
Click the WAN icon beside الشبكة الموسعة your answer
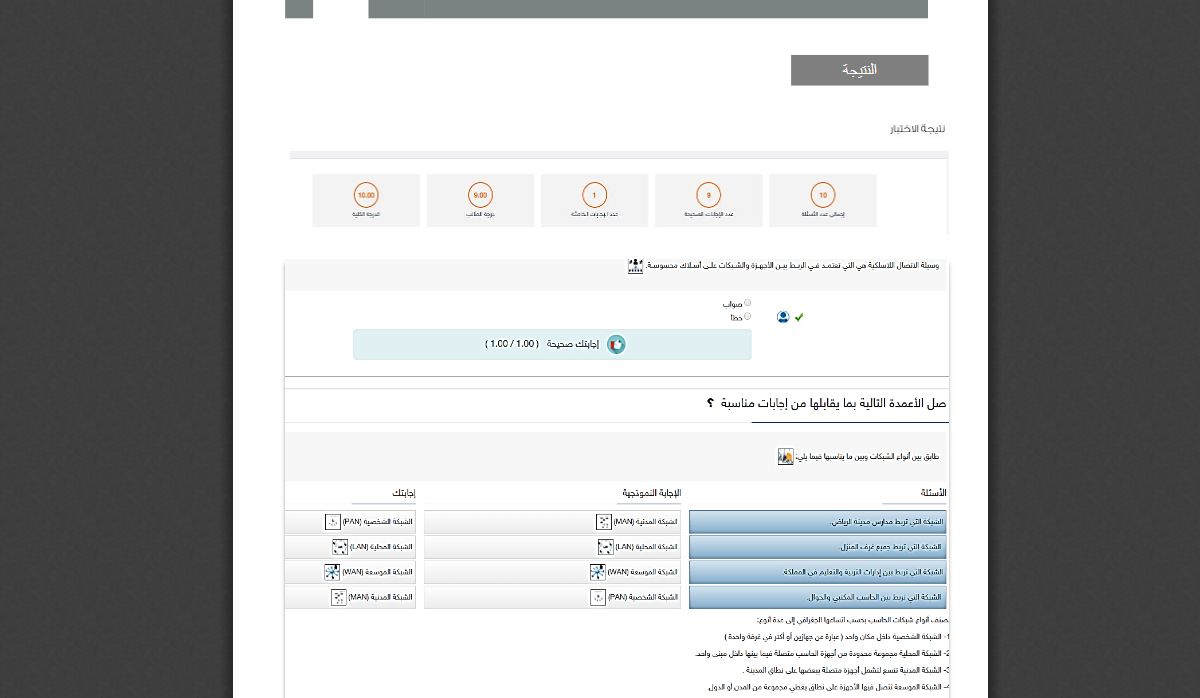pyautogui.click(x=332, y=571)
